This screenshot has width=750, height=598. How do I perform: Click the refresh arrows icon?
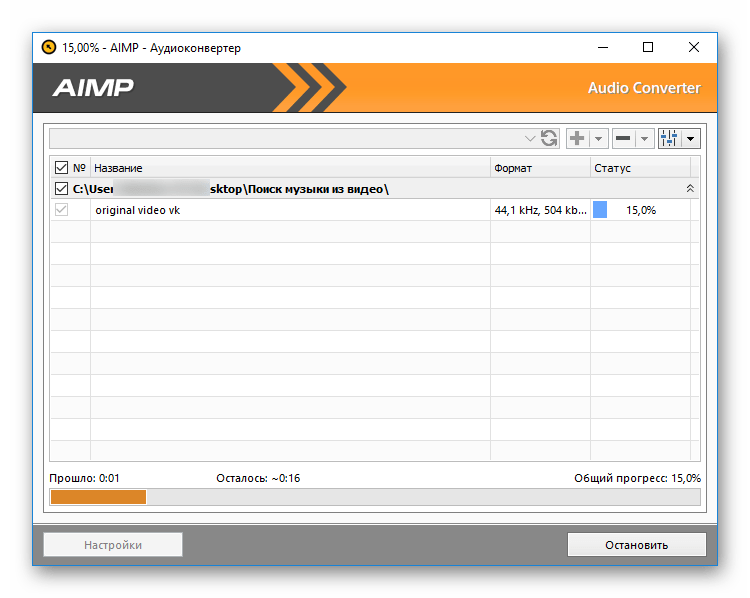(549, 139)
